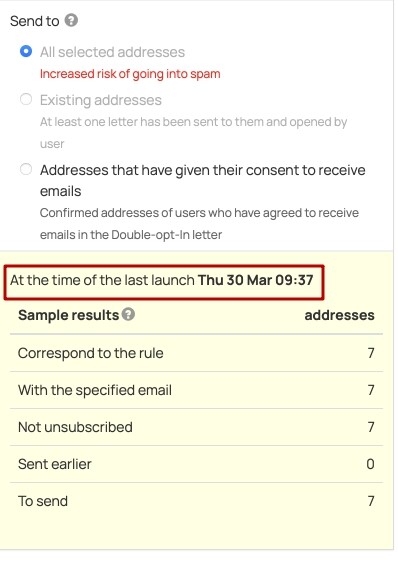
Task: Select the Sent earlier row
Action: click(x=196, y=464)
